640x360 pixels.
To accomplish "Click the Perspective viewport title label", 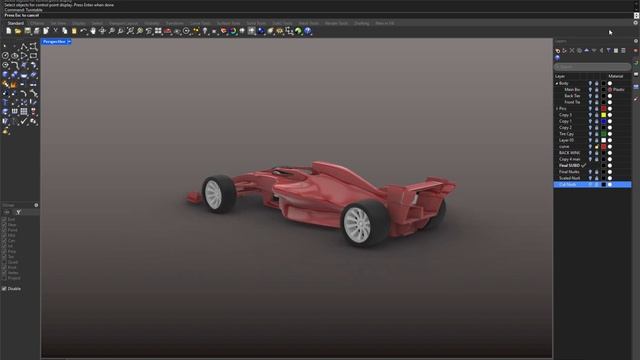I will [54, 42].
